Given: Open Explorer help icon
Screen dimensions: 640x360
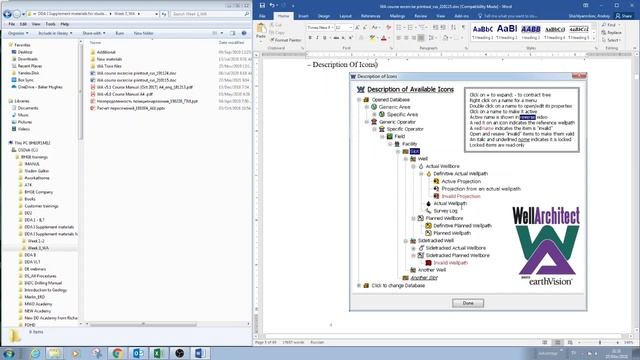Looking at the screenshot, I should click(244, 33).
